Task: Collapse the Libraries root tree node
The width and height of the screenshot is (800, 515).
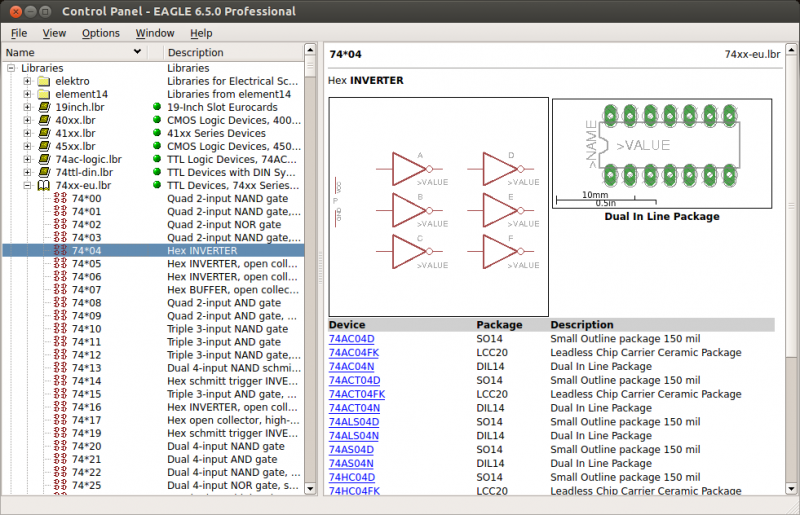Action: click(x=11, y=68)
